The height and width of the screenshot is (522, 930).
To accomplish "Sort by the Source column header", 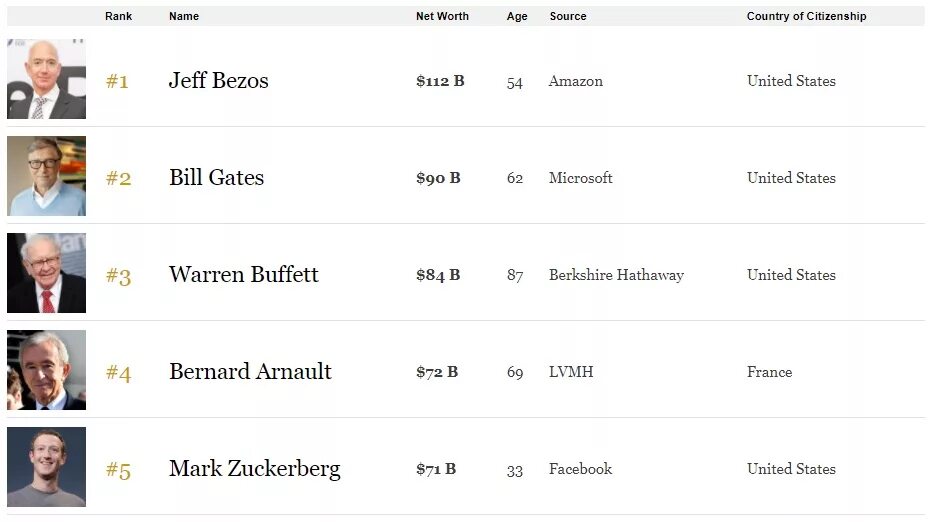I will pos(568,16).
